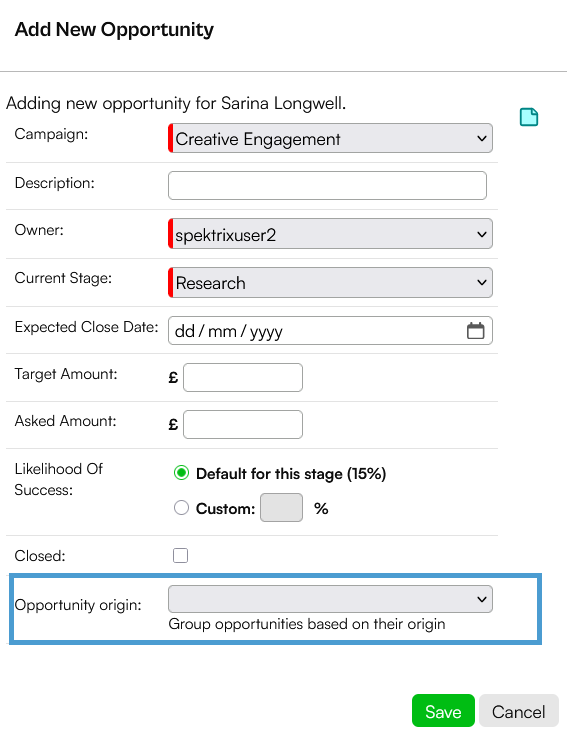Click the Owner dropdown chevron arrow
The height and width of the screenshot is (736, 567).
point(482,234)
